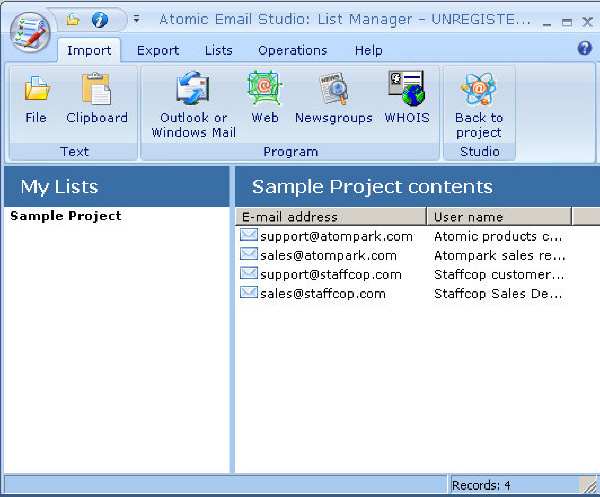The height and width of the screenshot is (497, 600).
Task: Open the Lists ribbon tab
Action: click(x=218, y=51)
